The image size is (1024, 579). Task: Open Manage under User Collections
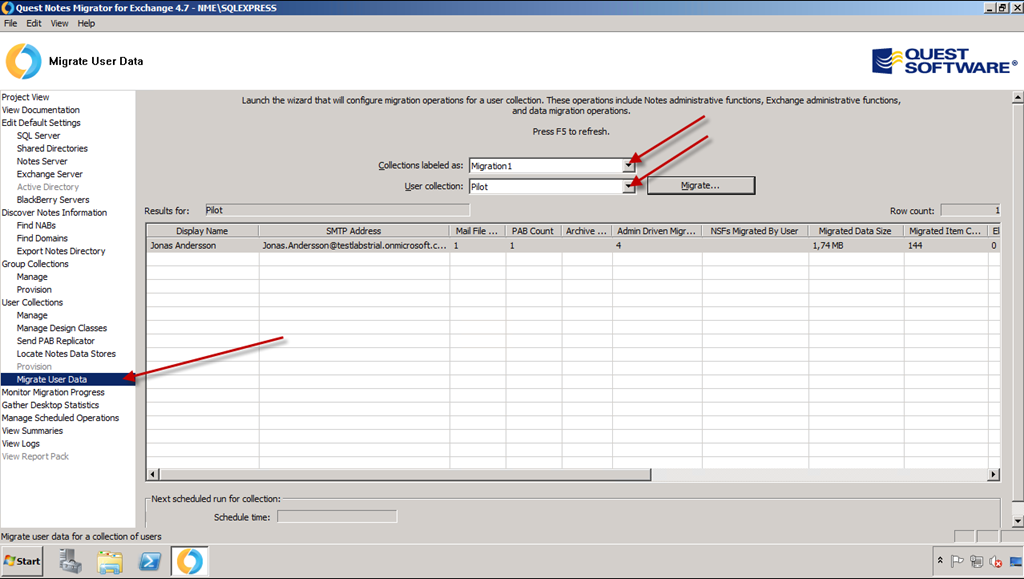32,315
